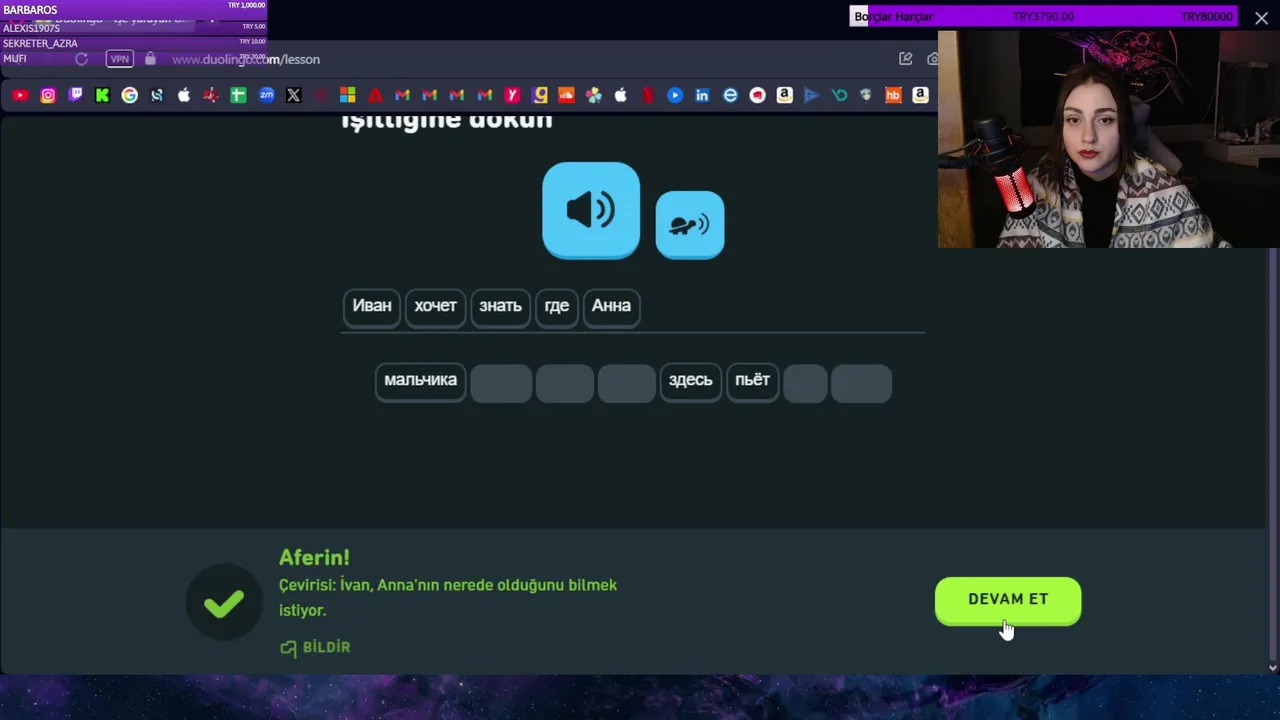The image size is (1280, 720).
Task: Pick the word bank tile здесь
Action: click(690, 381)
